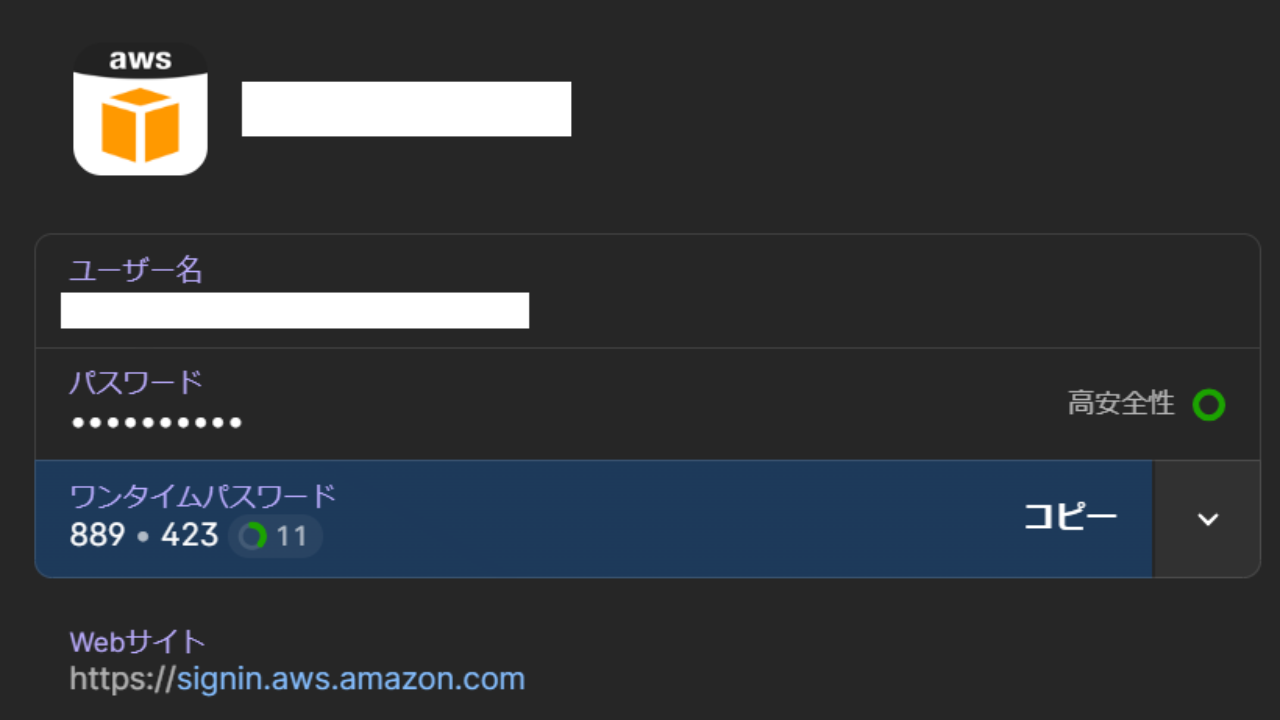Image resolution: width=1280 pixels, height=720 pixels.
Task: Click the redacted item title at top
Action: tap(406, 109)
